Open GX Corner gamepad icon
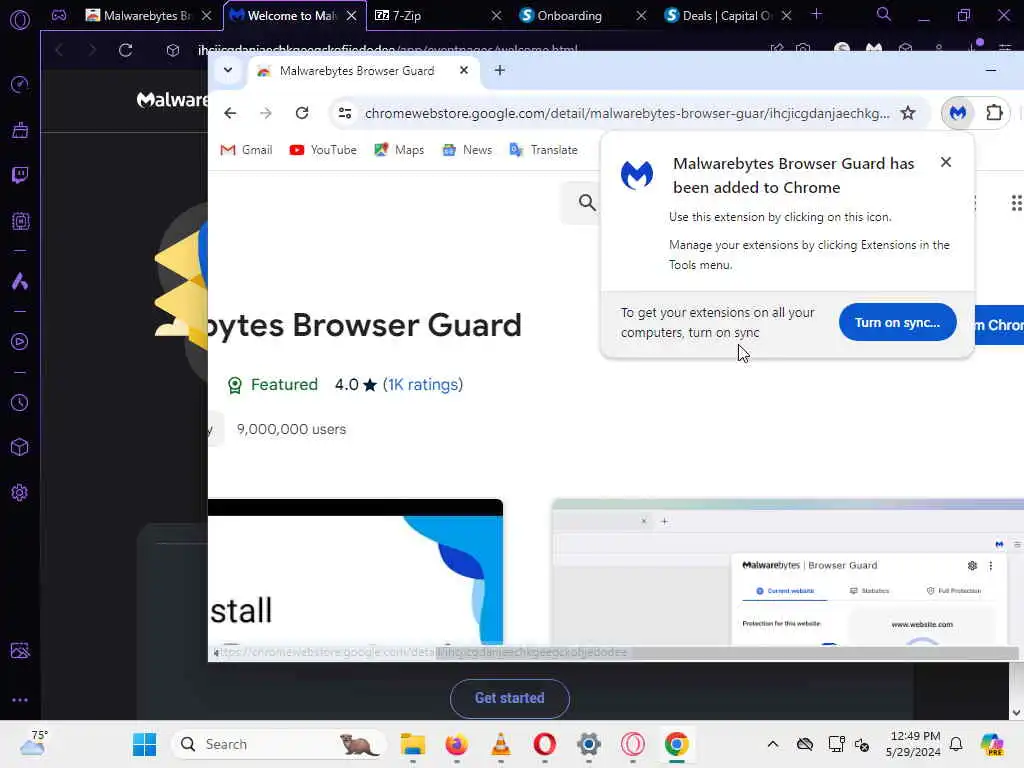This screenshot has height=768, width=1024. tap(59, 15)
